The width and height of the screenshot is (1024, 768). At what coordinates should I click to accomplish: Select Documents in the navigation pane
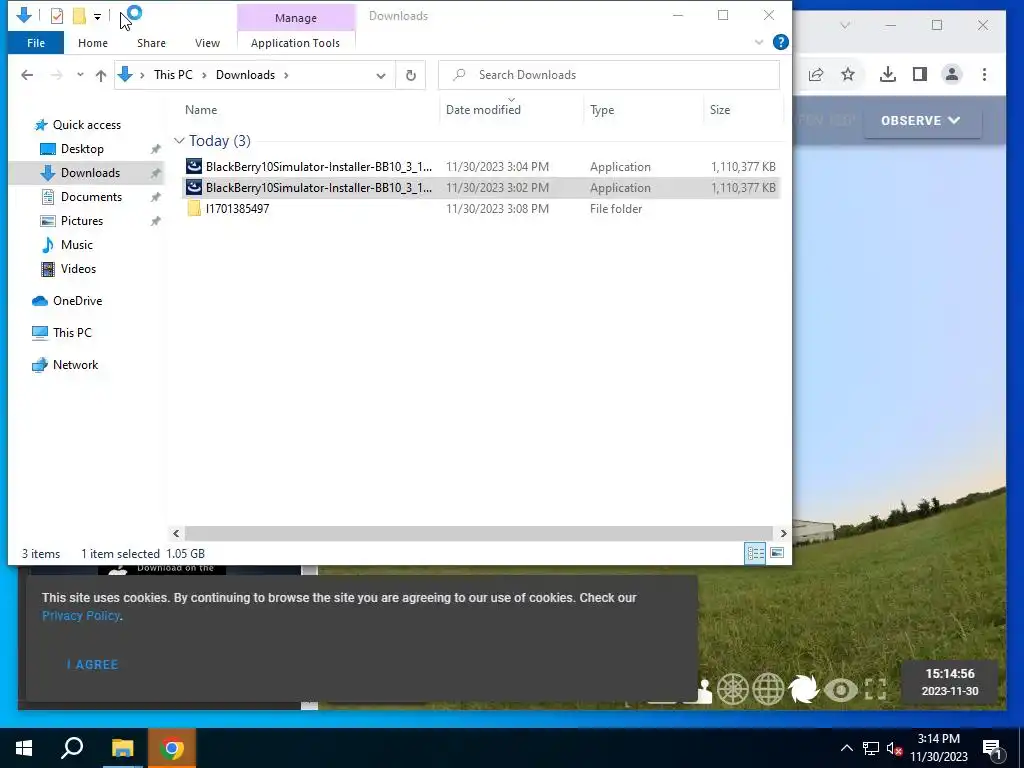point(91,197)
